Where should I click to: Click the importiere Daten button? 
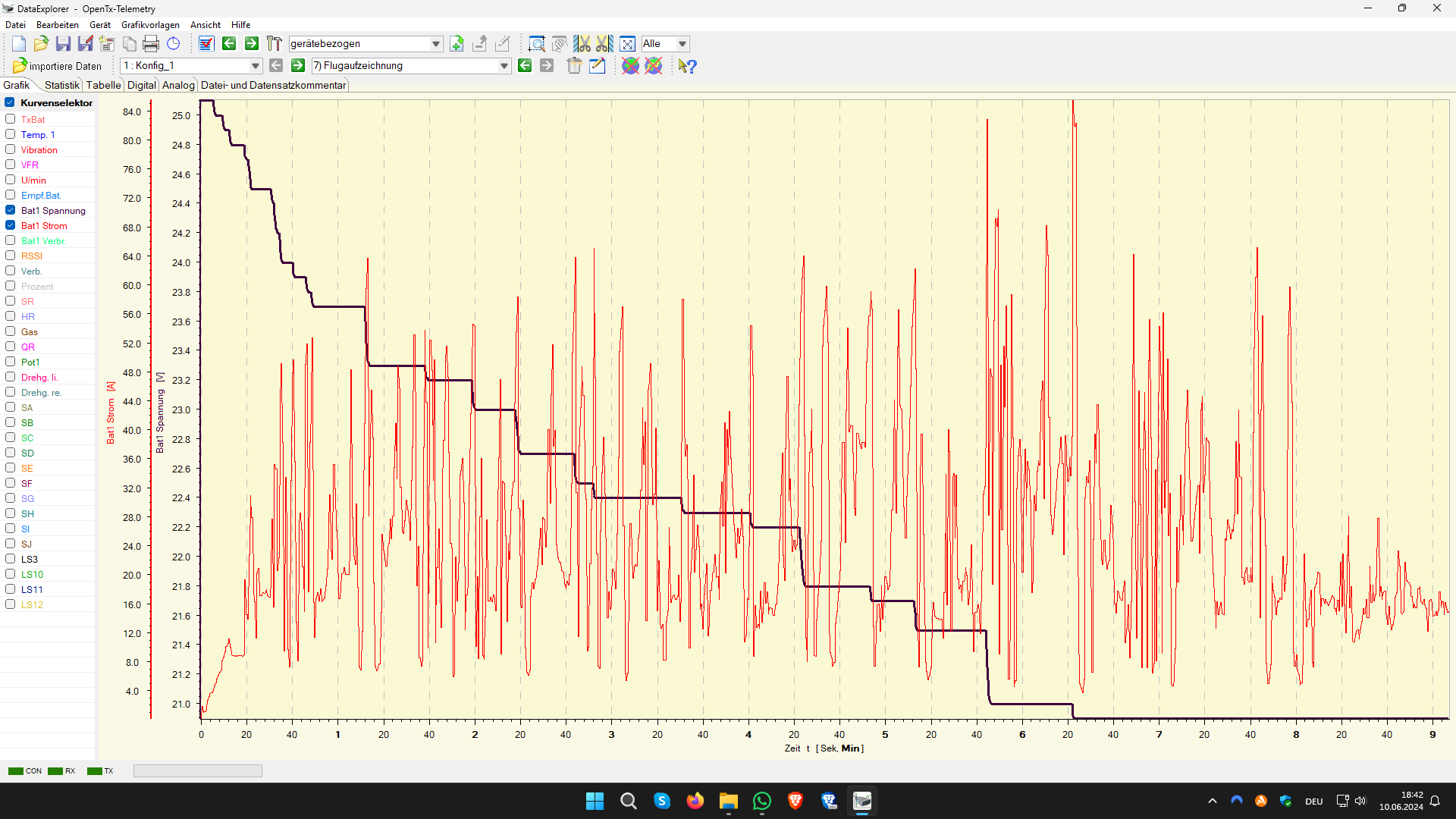58,66
